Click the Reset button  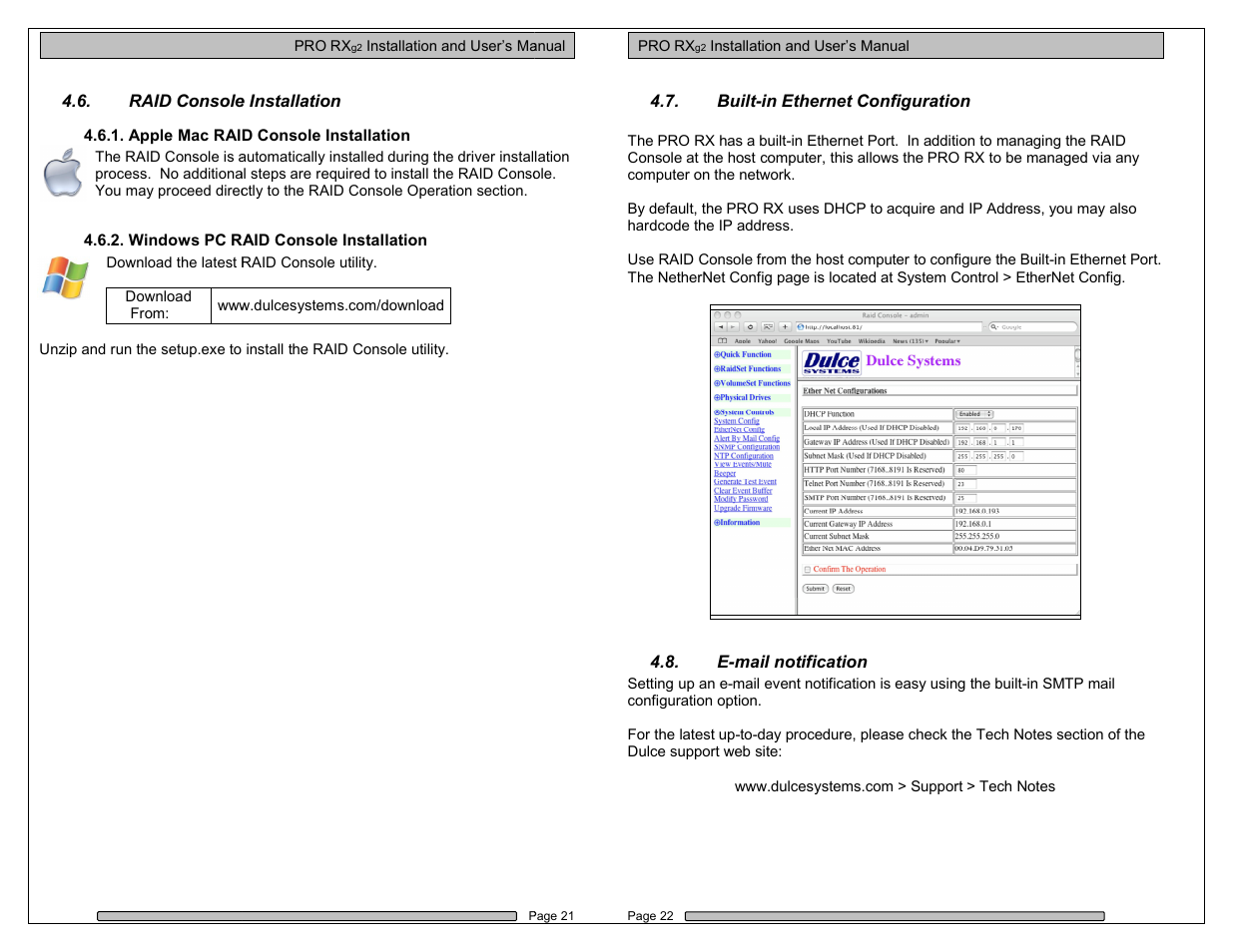(844, 589)
